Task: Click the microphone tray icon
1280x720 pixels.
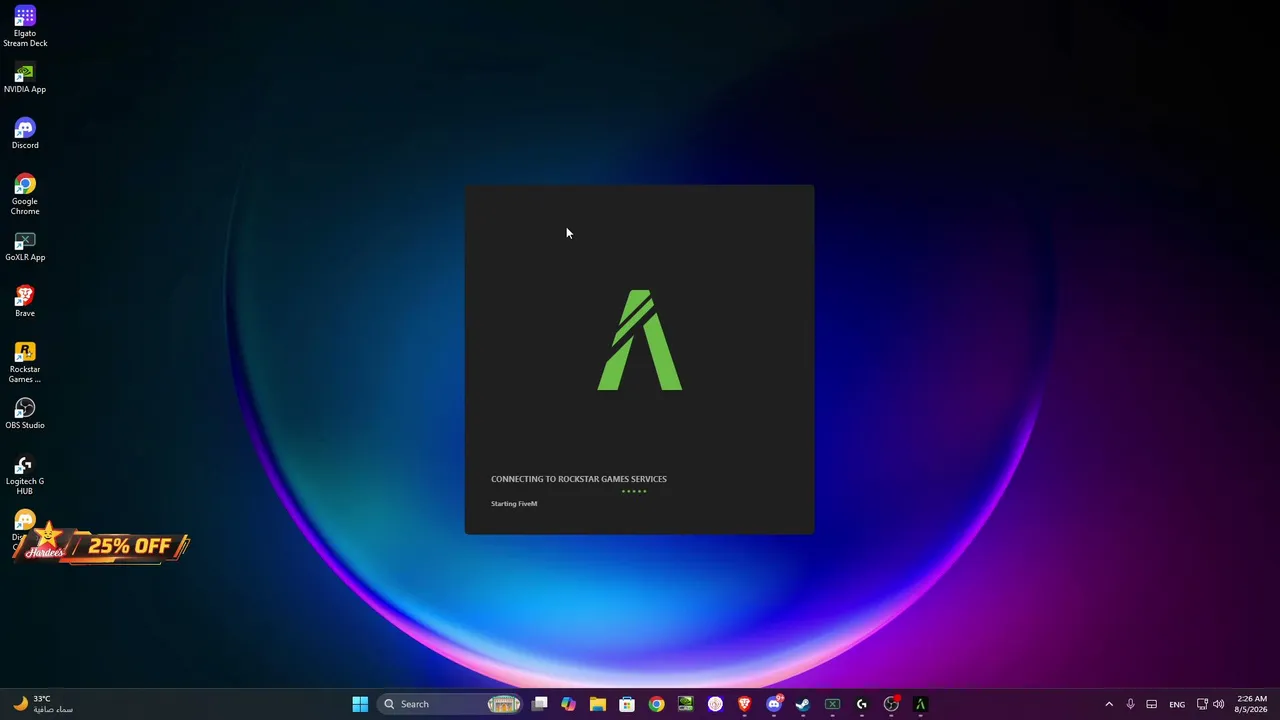Action: [1131, 704]
